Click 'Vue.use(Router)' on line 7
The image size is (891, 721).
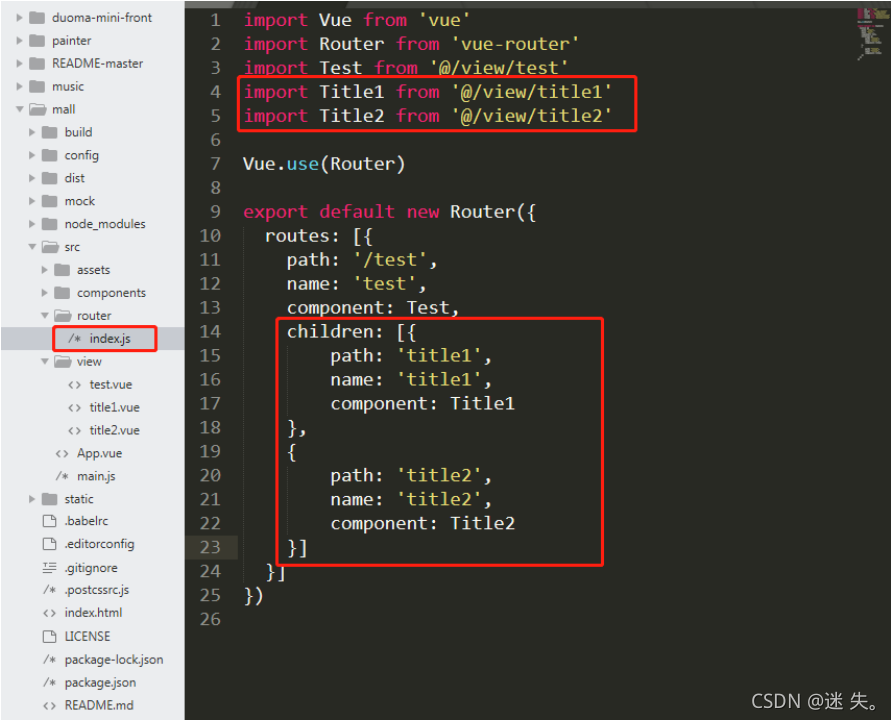[x=324, y=164]
